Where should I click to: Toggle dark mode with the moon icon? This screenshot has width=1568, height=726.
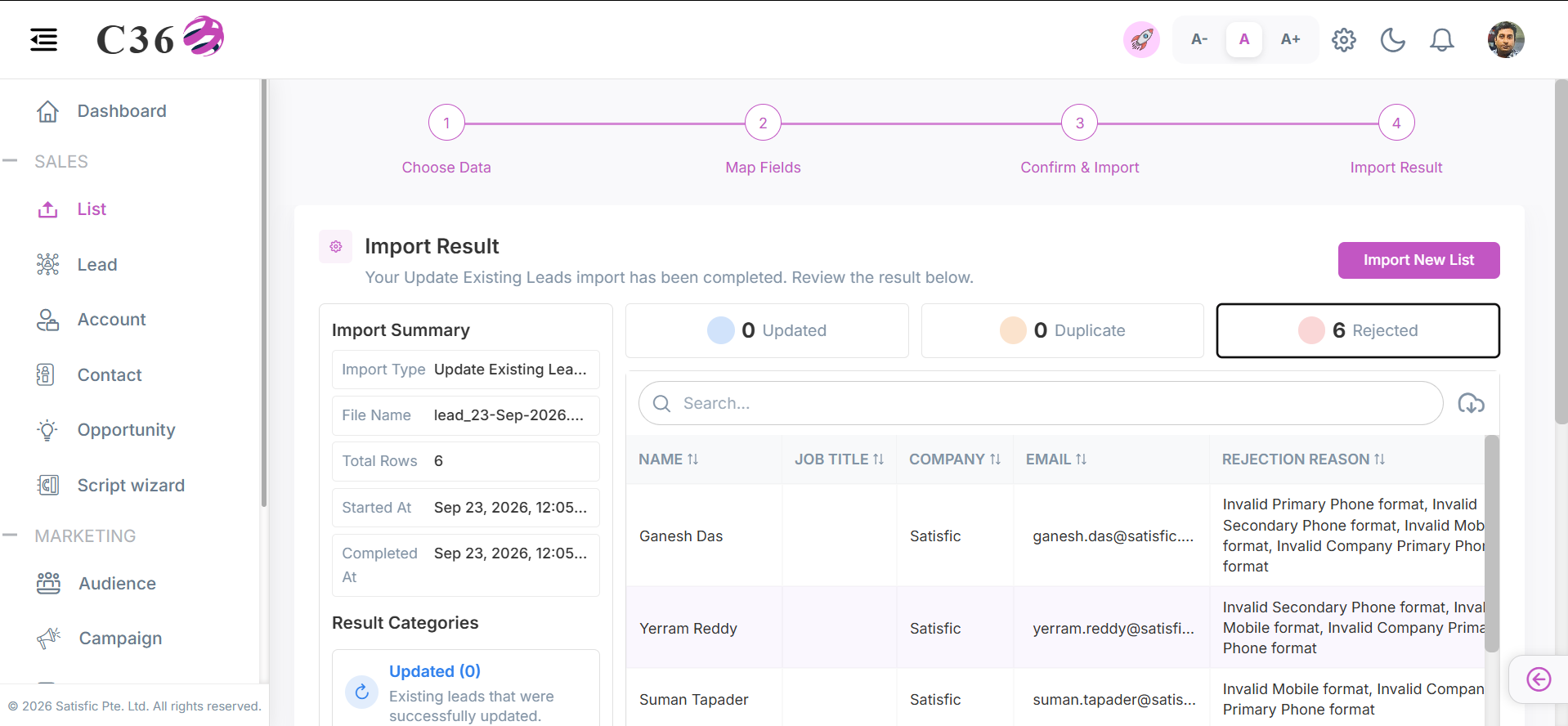[1393, 39]
